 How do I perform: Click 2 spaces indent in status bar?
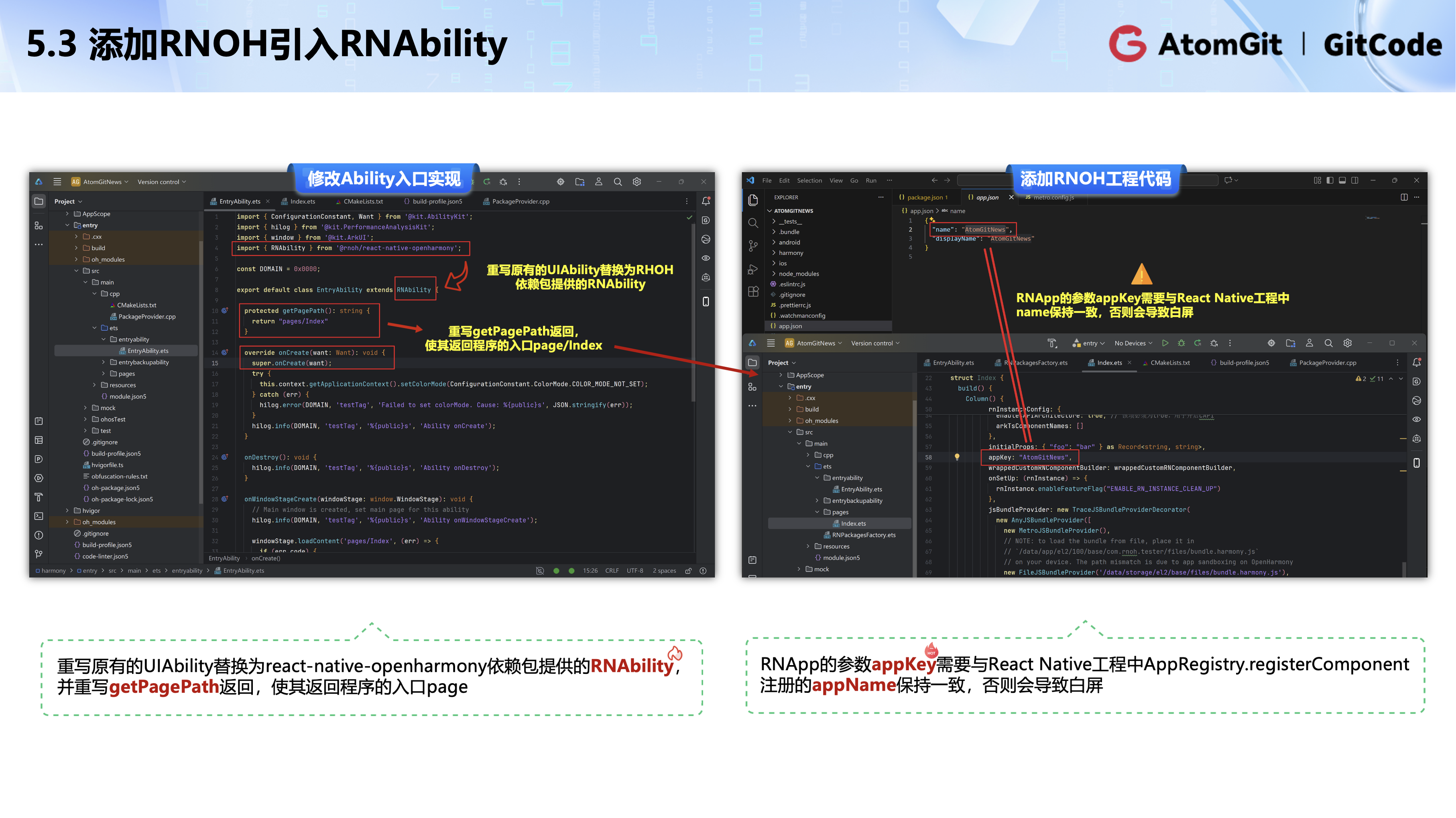(x=664, y=571)
